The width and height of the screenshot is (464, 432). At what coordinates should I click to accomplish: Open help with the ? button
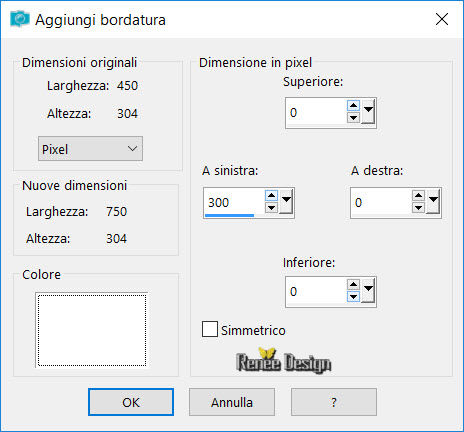(334, 402)
